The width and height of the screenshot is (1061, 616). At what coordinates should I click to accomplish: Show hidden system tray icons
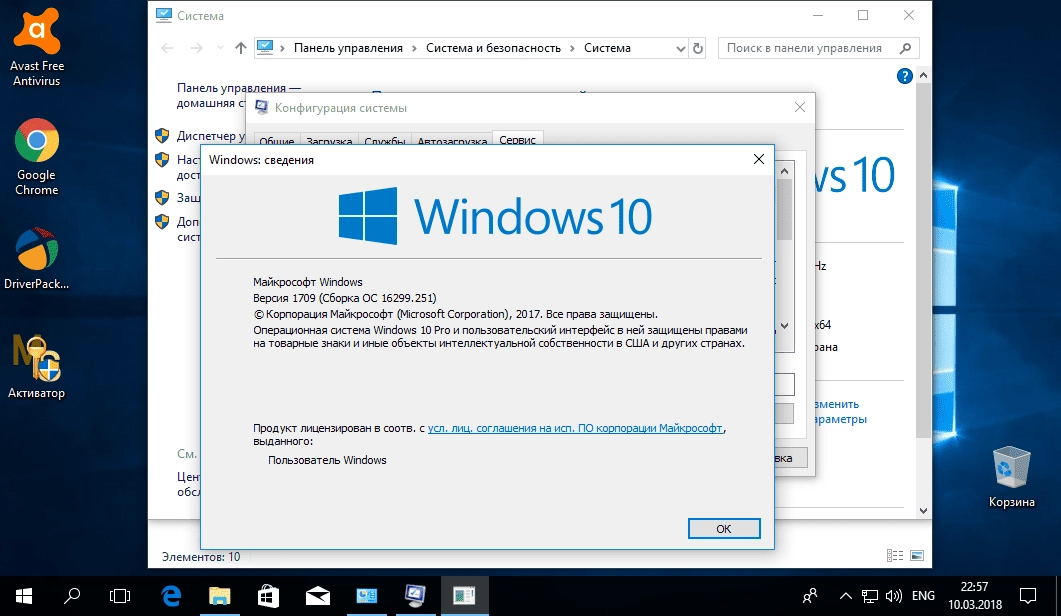pyautogui.click(x=845, y=596)
